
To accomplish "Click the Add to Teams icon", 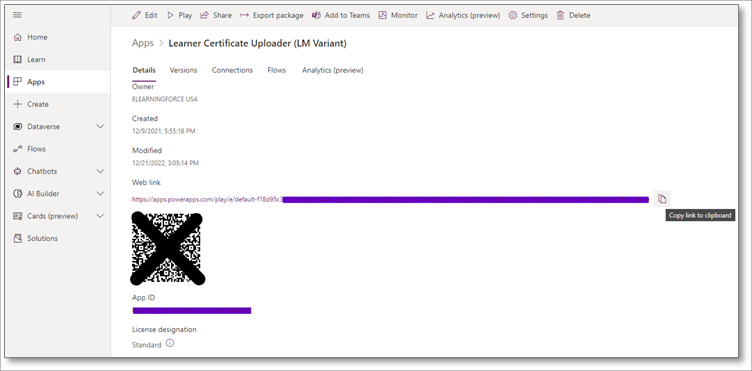I will pyautogui.click(x=316, y=15).
